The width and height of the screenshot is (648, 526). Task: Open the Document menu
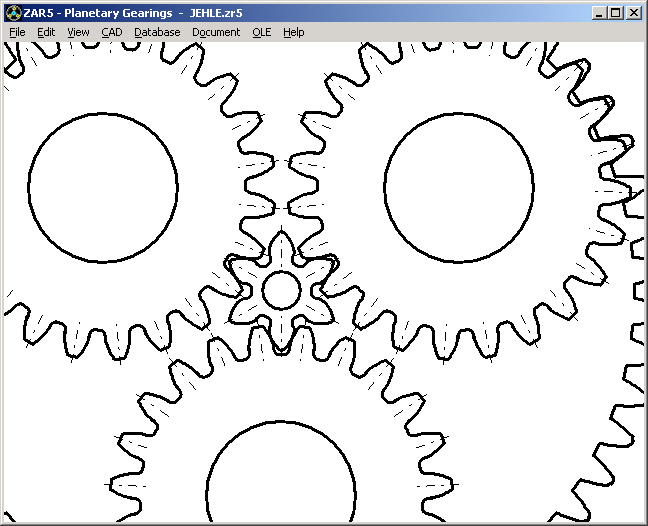tap(216, 32)
